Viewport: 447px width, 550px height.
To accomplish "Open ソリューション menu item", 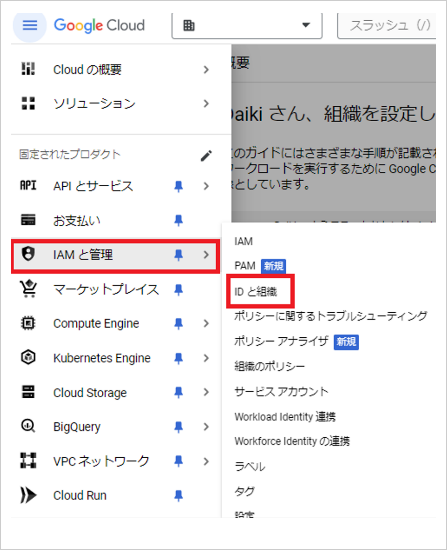I will [x=94, y=104].
